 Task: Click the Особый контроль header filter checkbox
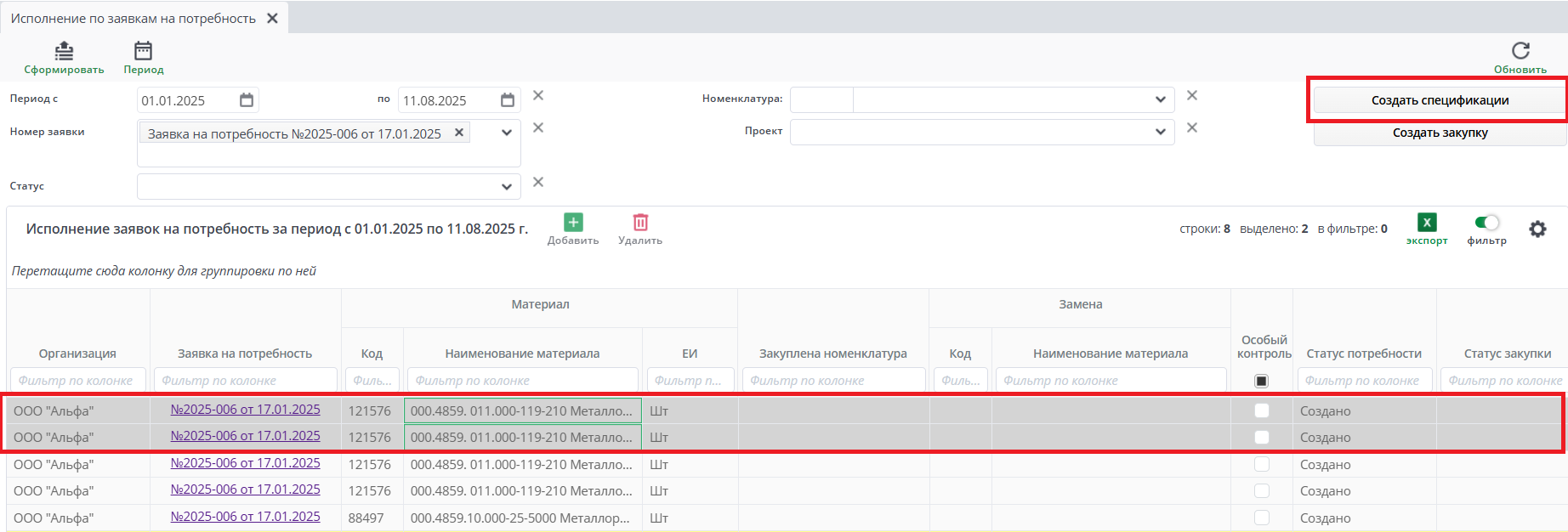tap(1262, 381)
